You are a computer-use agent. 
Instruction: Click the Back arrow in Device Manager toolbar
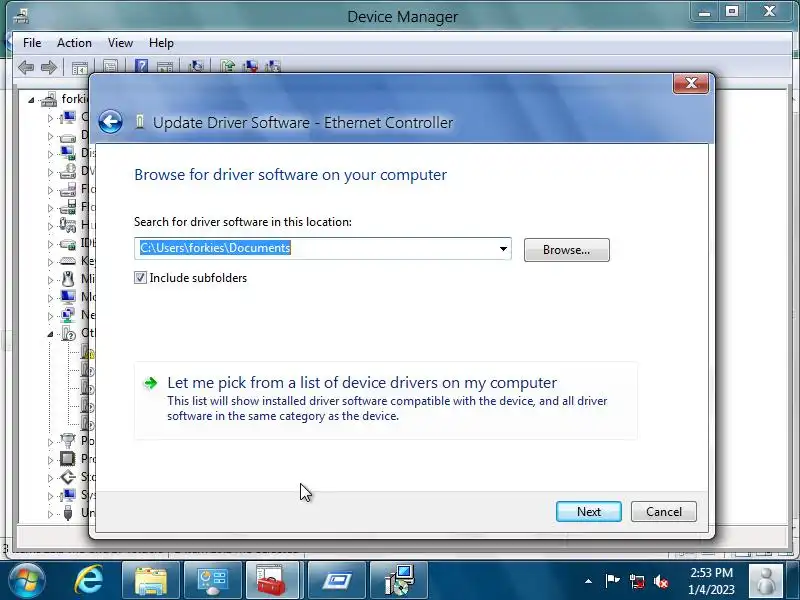click(x=26, y=67)
